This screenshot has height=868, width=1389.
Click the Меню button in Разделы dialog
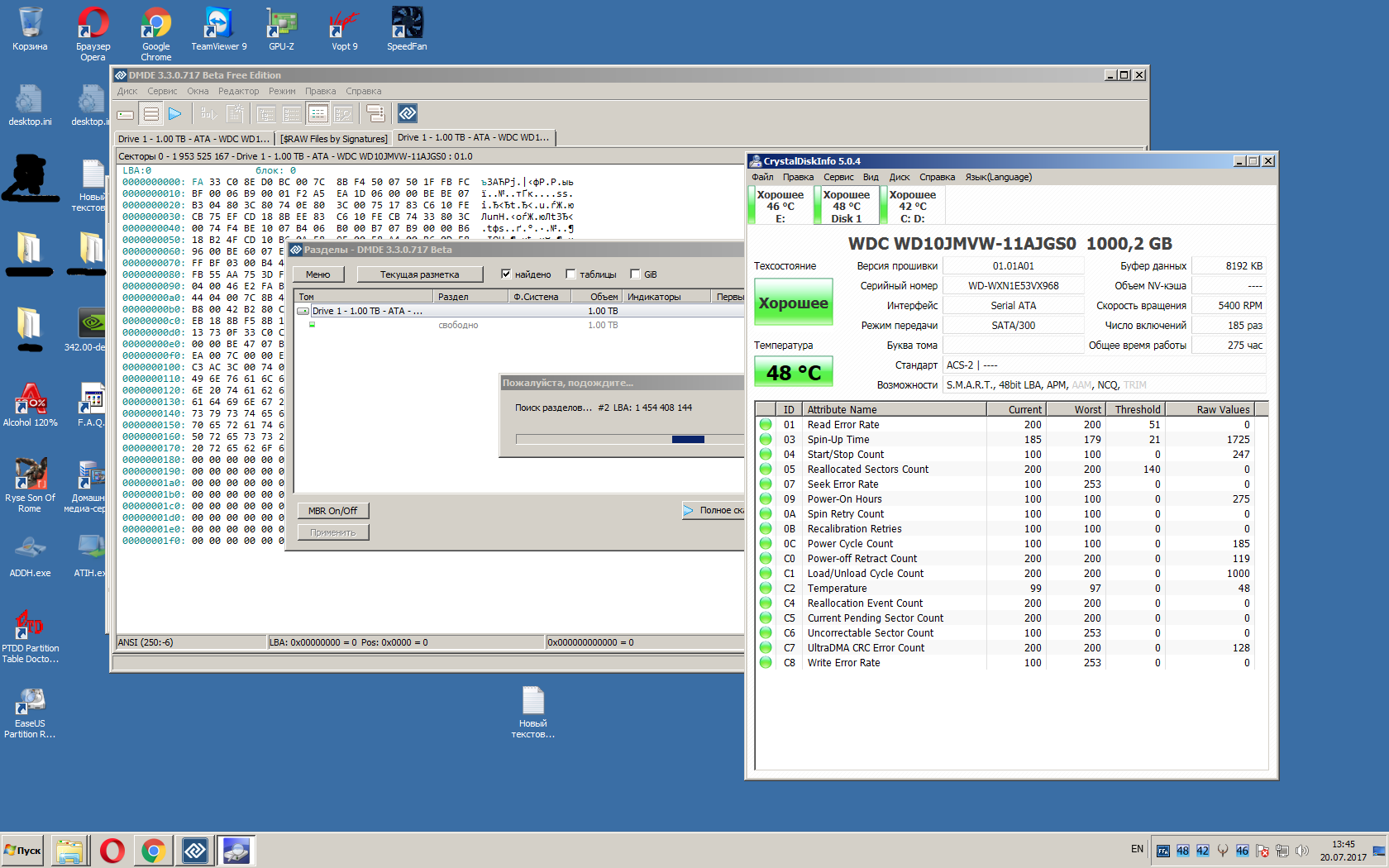click(x=317, y=274)
